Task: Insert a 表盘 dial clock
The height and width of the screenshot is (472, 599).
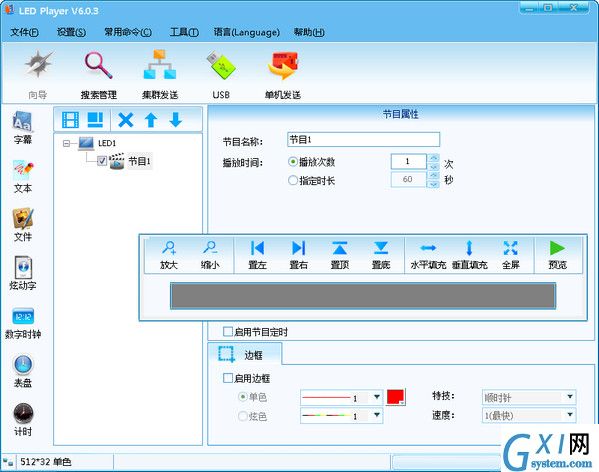Action: [23, 371]
